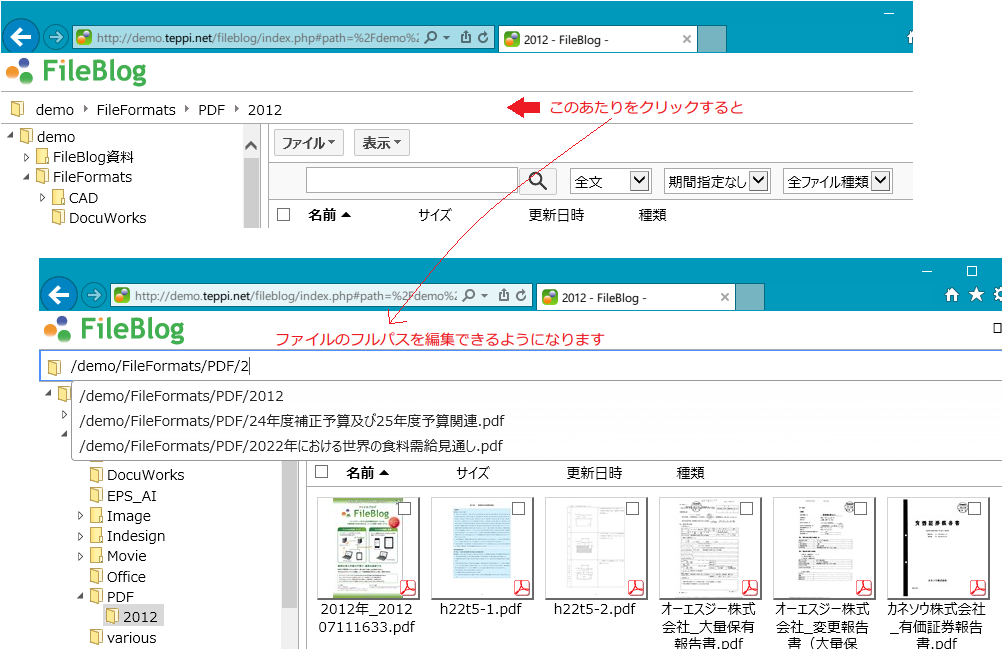The height and width of the screenshot is (655, 1002).
Task: Open Home icon in bottom browser window
Action: (952, 295)
